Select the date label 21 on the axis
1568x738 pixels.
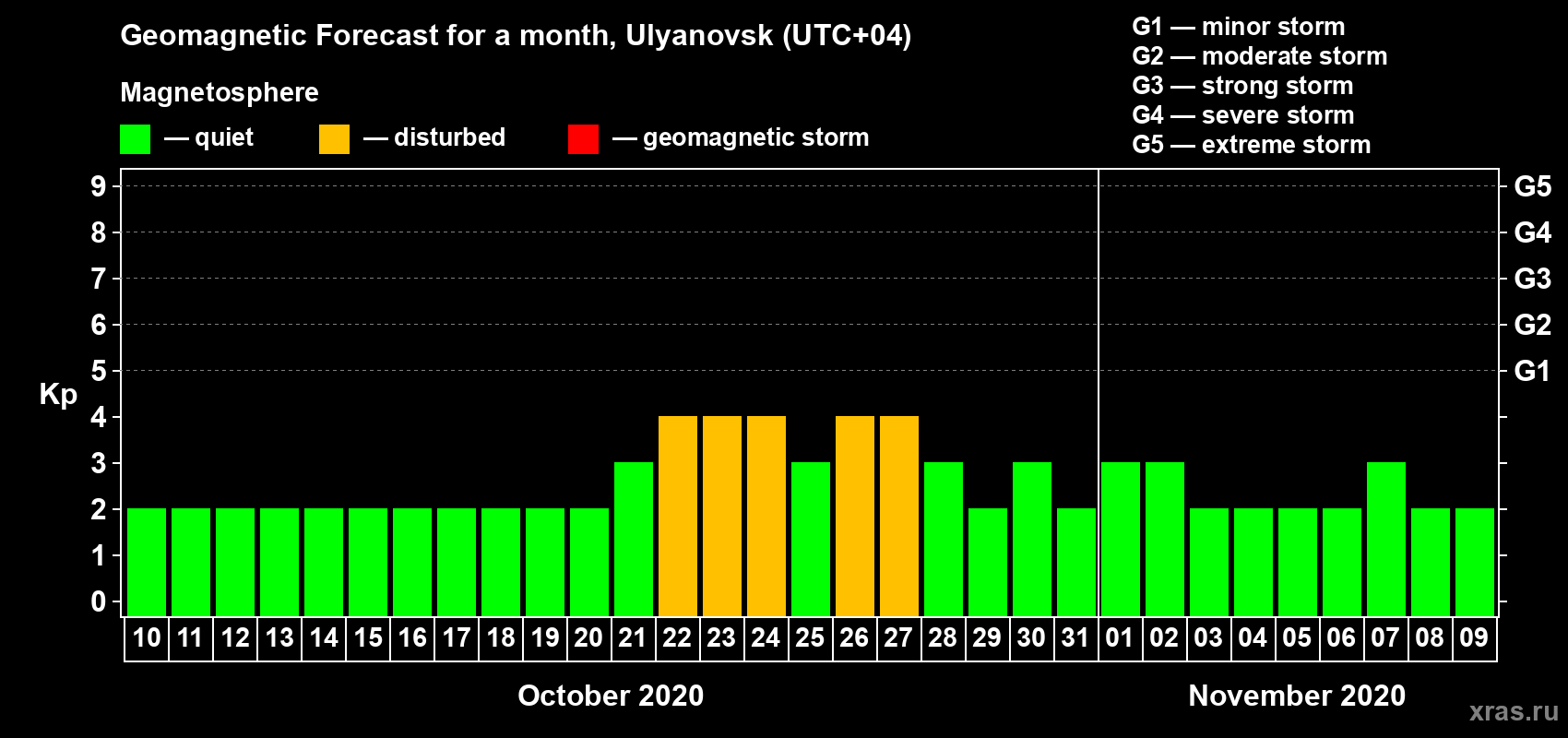[x=632, y=637]
